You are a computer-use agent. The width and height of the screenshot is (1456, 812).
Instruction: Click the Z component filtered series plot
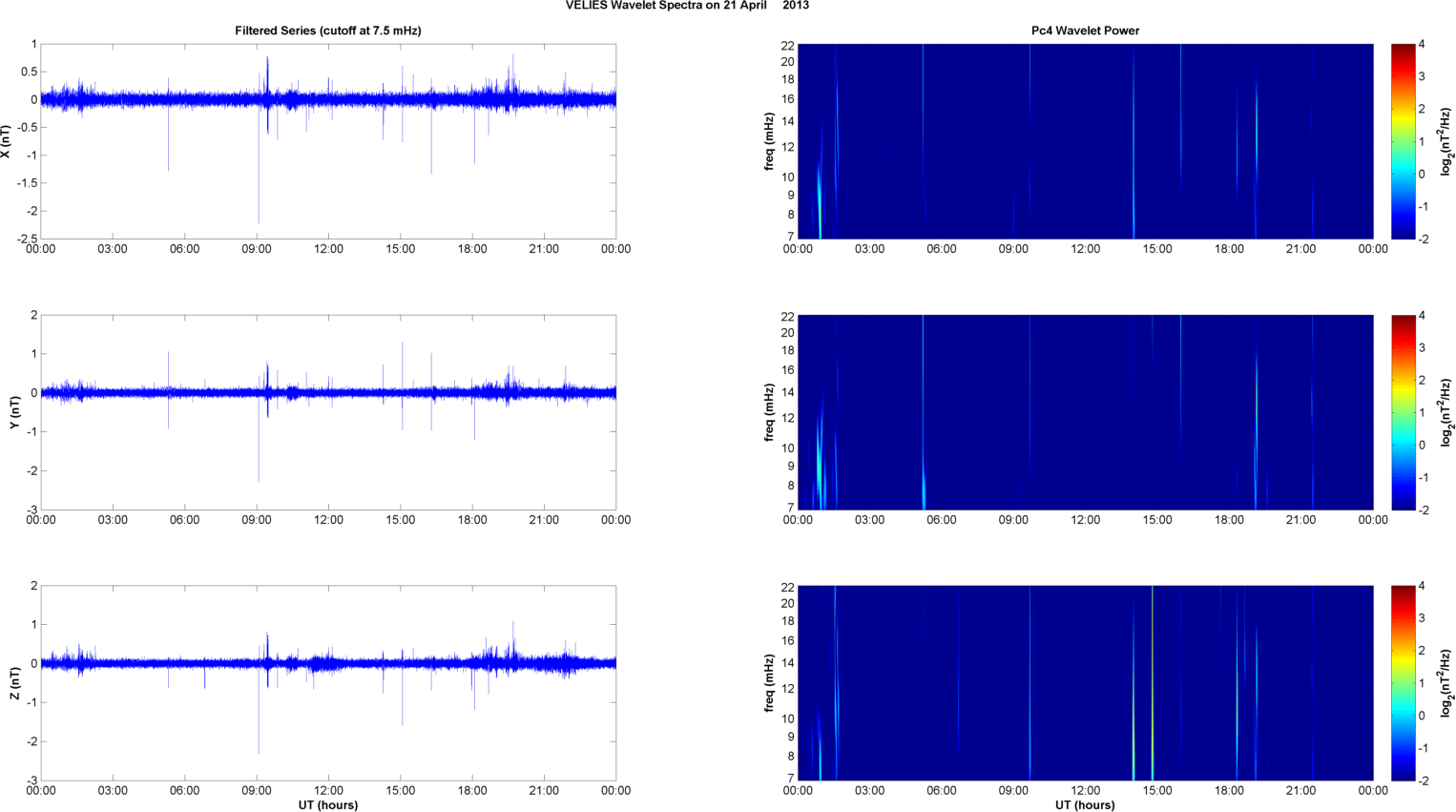click(x=328, y=683)
